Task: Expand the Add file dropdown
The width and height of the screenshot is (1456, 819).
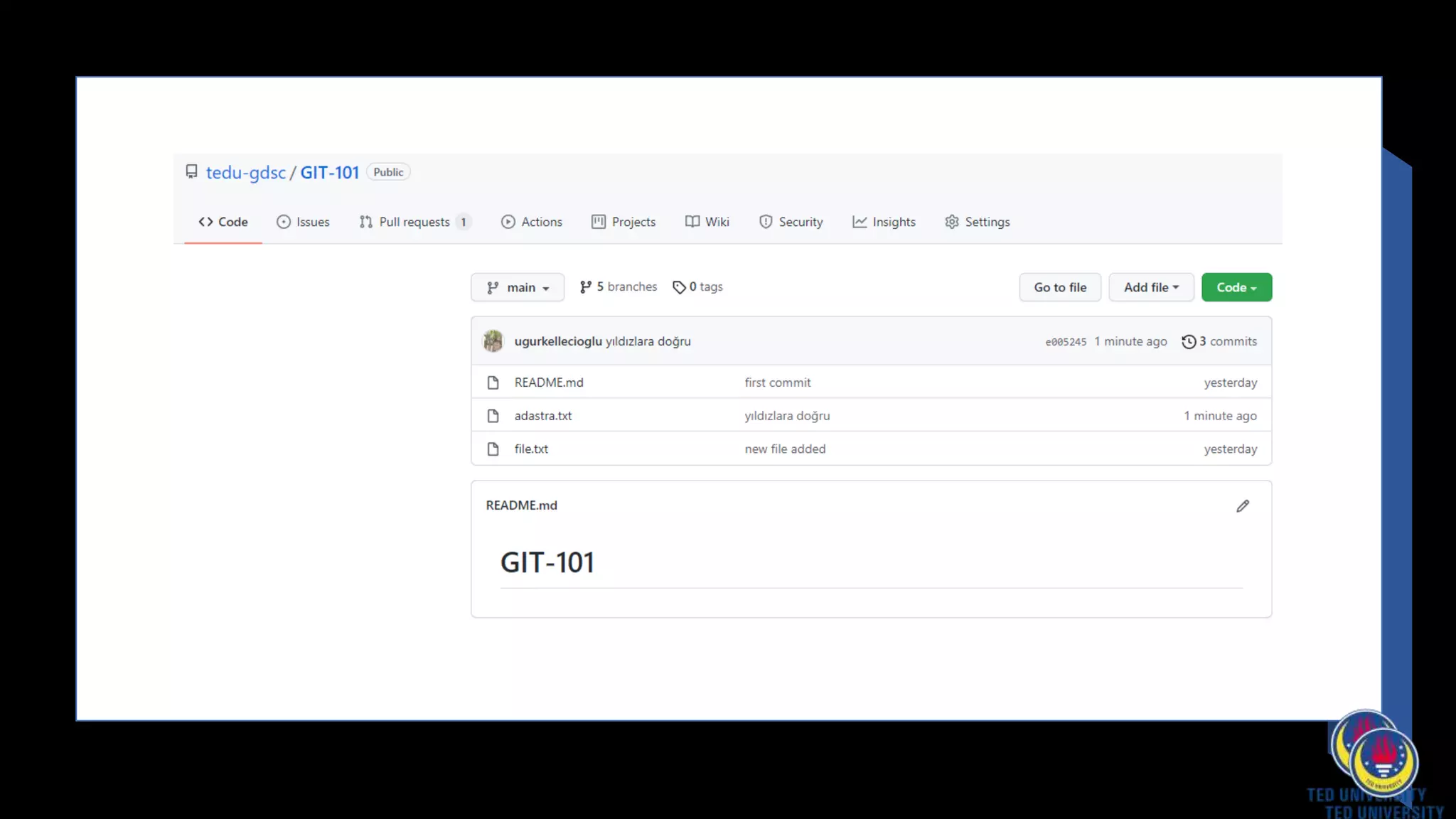Action: point(1150,287)
